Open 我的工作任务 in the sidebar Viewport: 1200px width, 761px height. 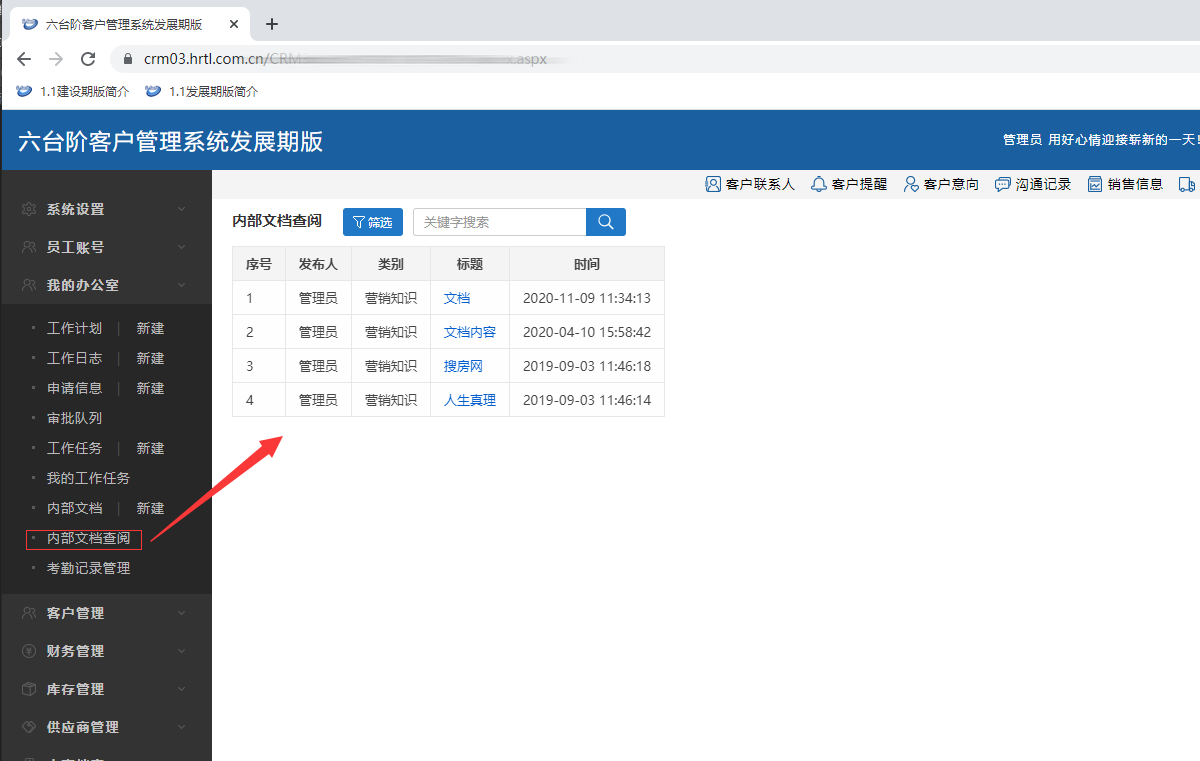click(88, 478)
